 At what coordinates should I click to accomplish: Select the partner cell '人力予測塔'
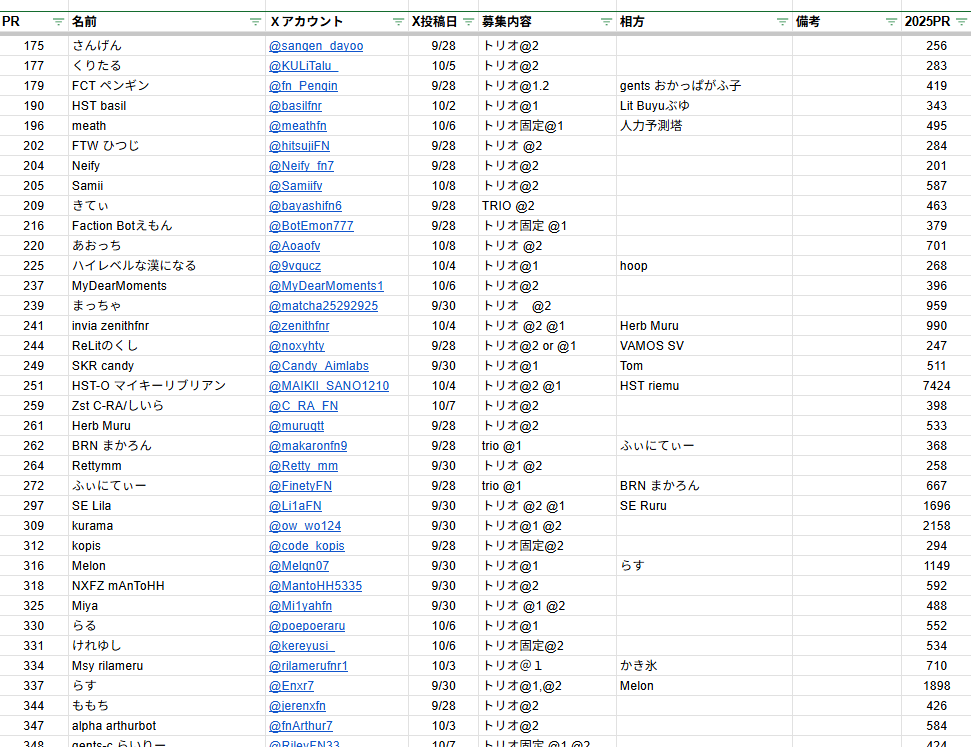pos(705,126)
